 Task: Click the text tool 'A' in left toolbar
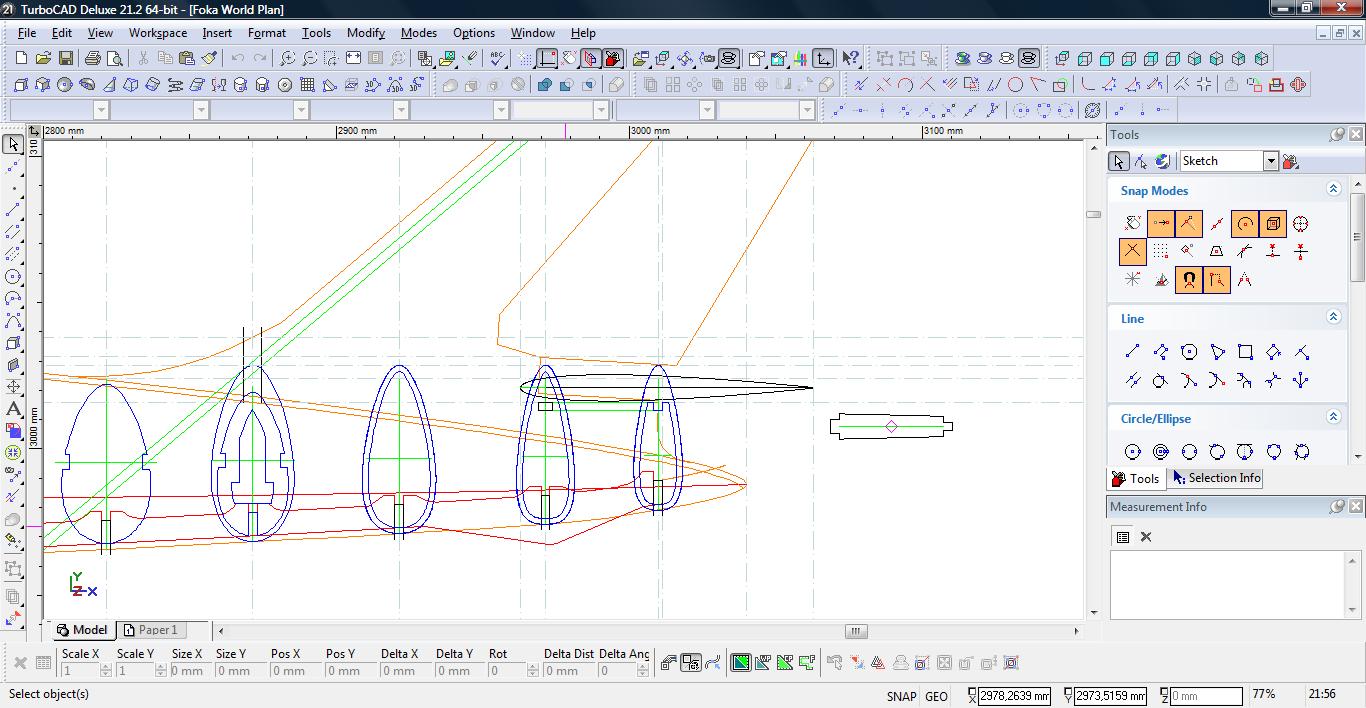pyautogui.click(x=13, y=409)
